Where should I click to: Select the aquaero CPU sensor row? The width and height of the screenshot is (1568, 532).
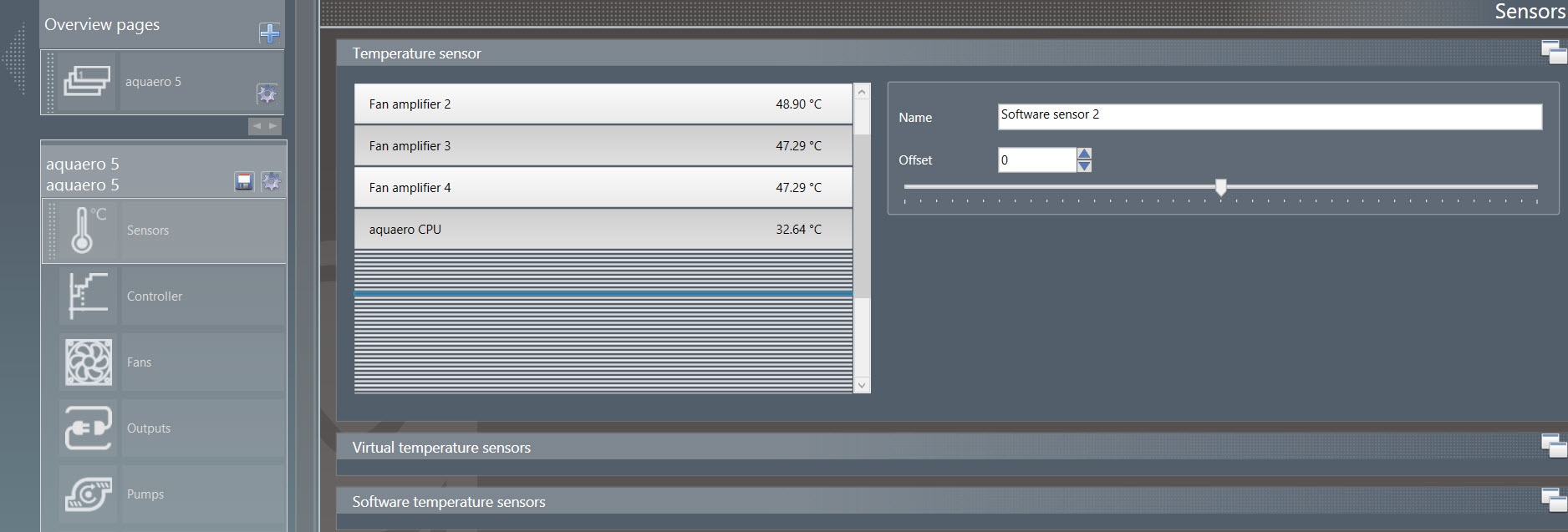click(x=603, y=229)
